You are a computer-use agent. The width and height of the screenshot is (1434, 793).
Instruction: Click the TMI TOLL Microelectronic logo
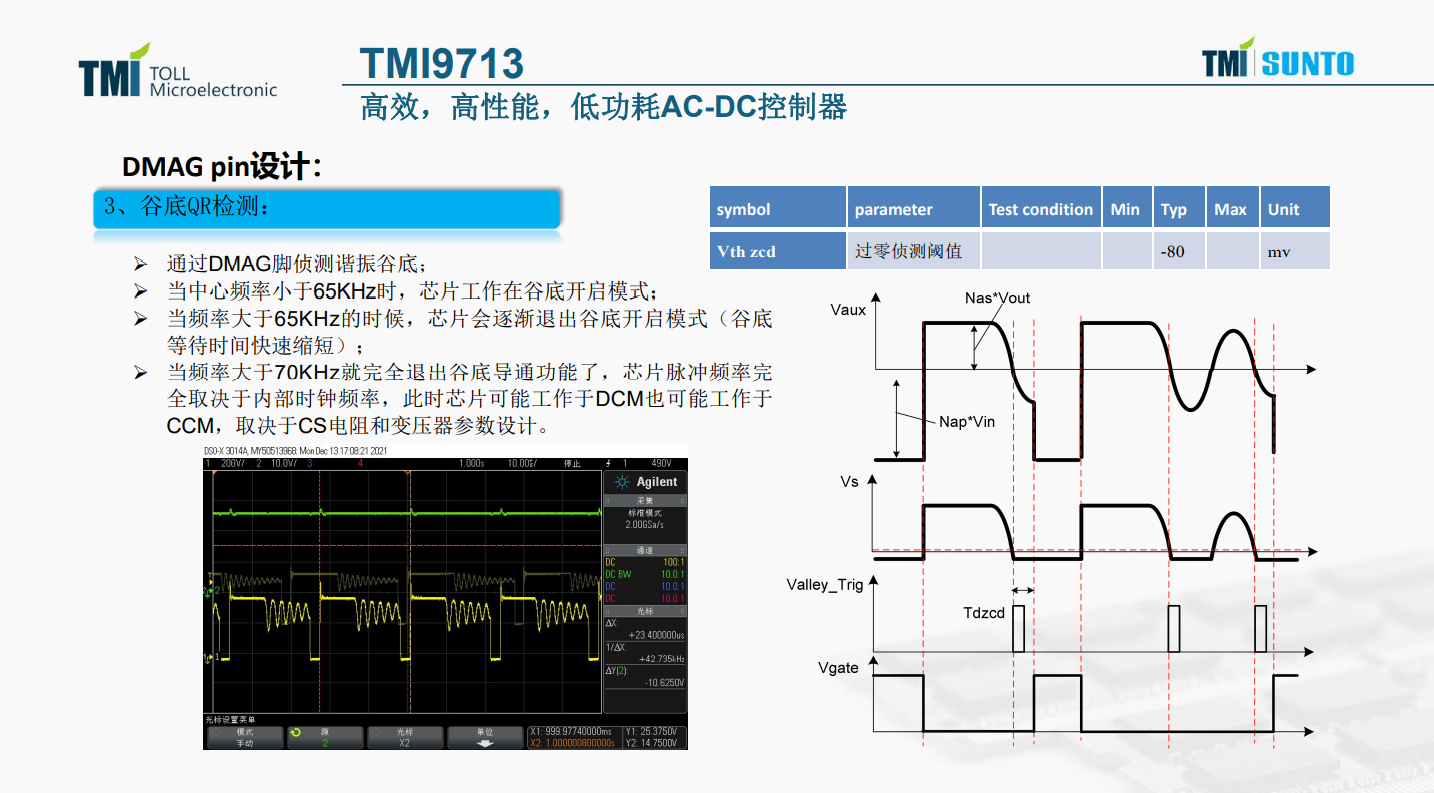[x=178, y=72]
